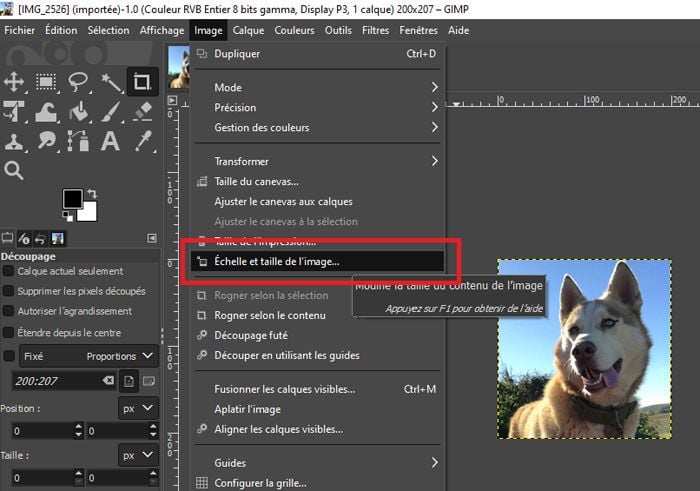
Task: Choose Taille du canevas
Action: pos(318,182)
